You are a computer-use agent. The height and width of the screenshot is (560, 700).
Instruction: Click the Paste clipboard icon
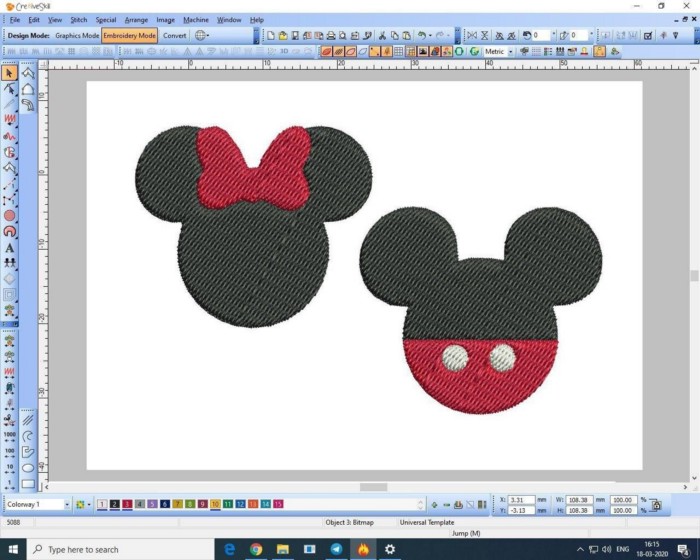click(x=407, y=35)
